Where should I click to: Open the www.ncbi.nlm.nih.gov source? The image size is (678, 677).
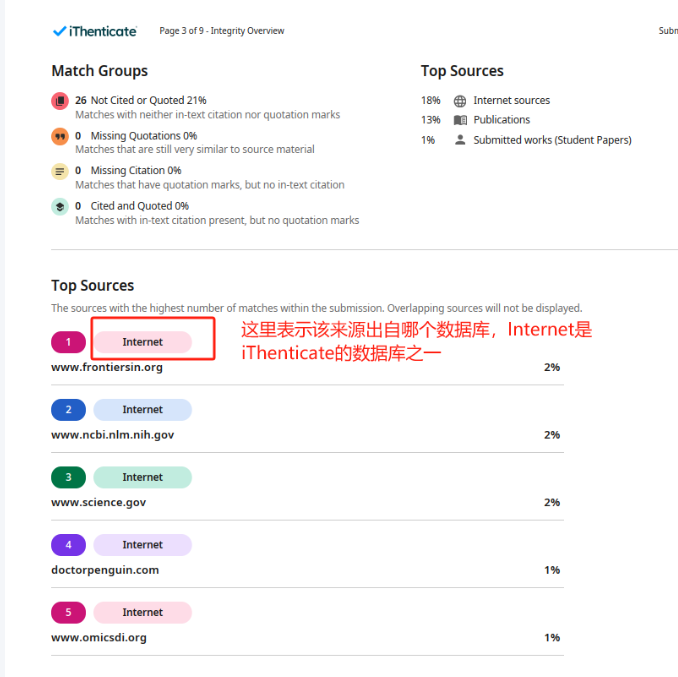coord(112,435)
